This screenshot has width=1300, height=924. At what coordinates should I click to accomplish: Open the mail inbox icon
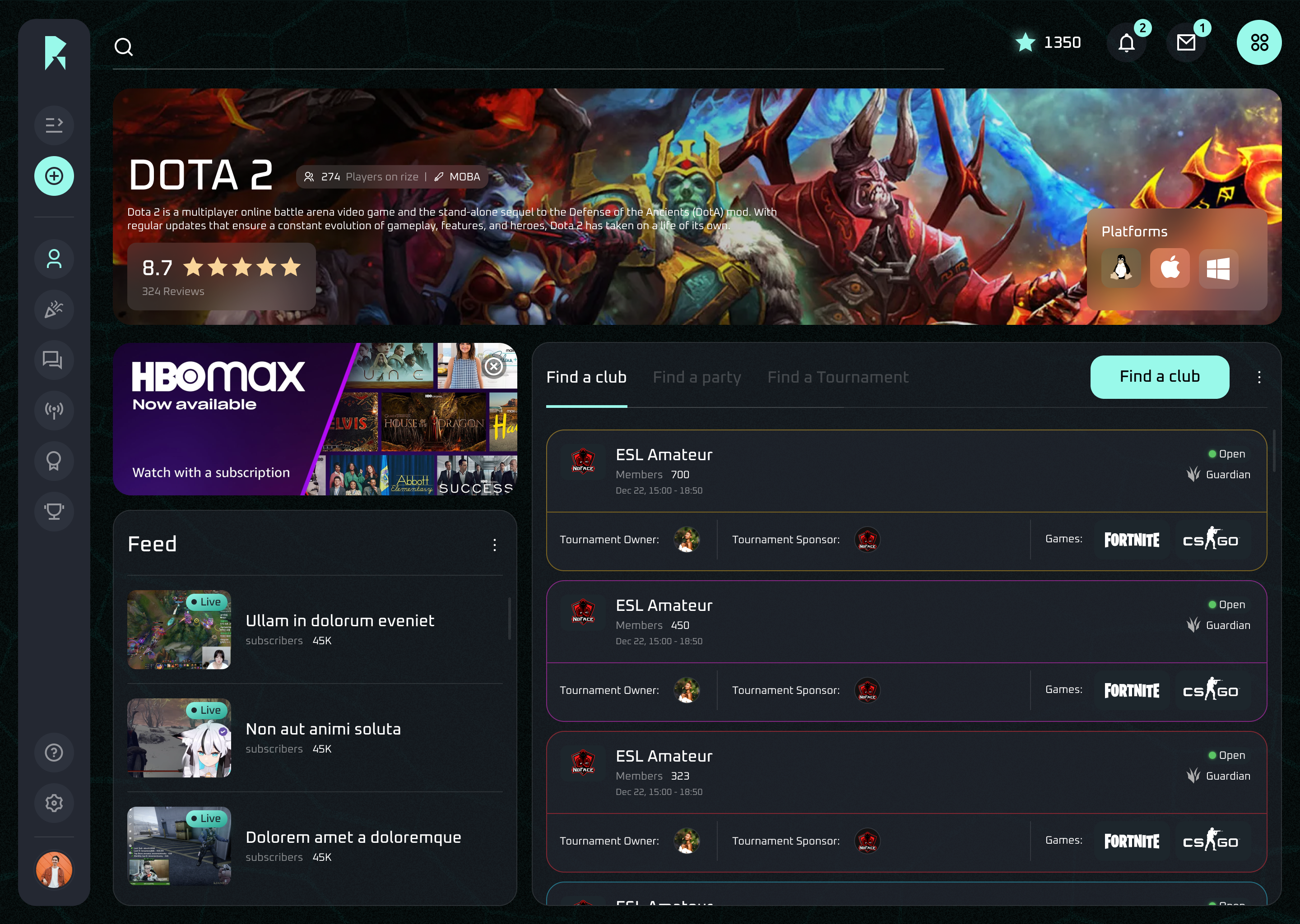[x=1186, y=43]
